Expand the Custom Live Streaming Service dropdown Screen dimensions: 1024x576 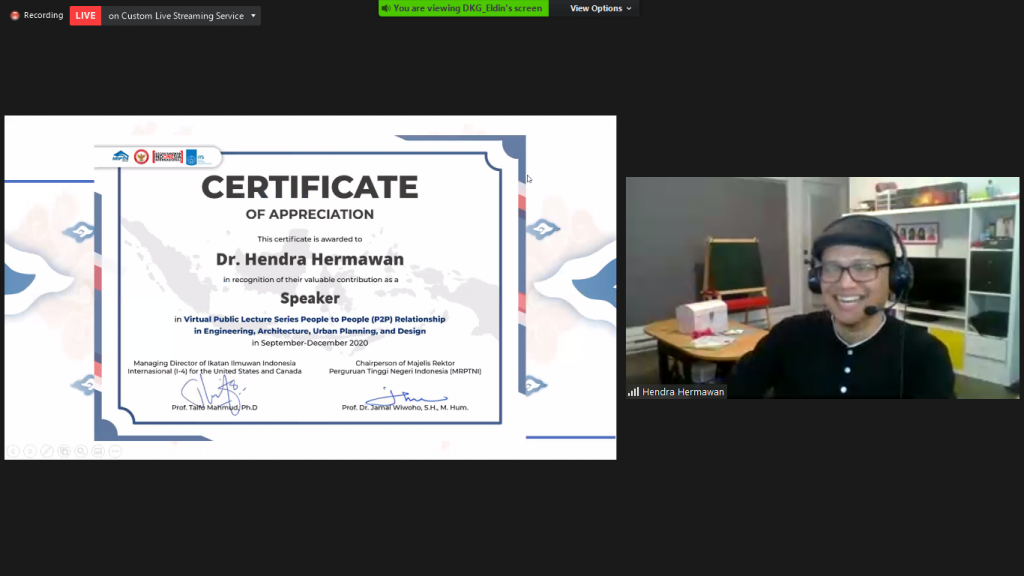[x=253, y=16]
